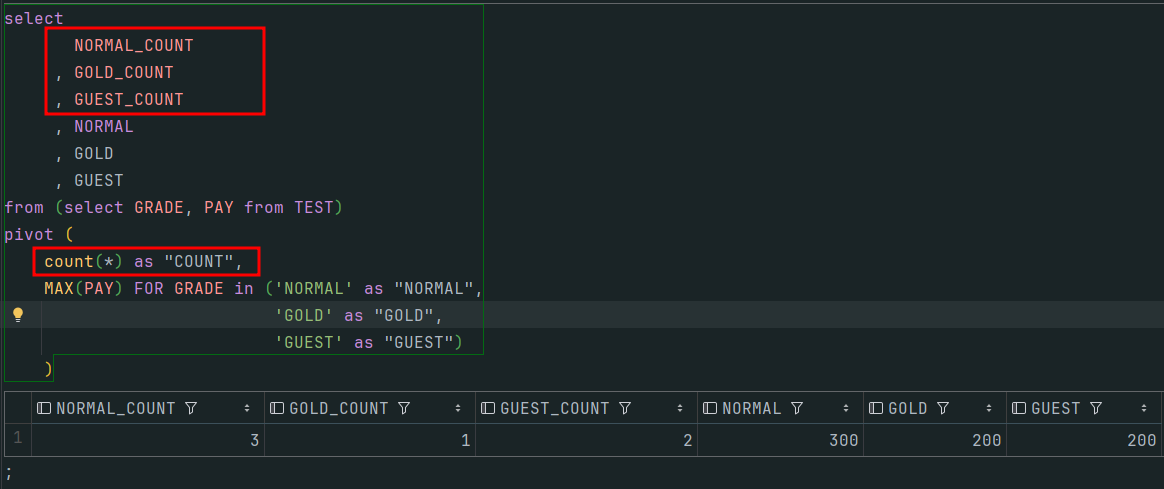Click the column icon beside the GOLD result header

coord(876,408)
